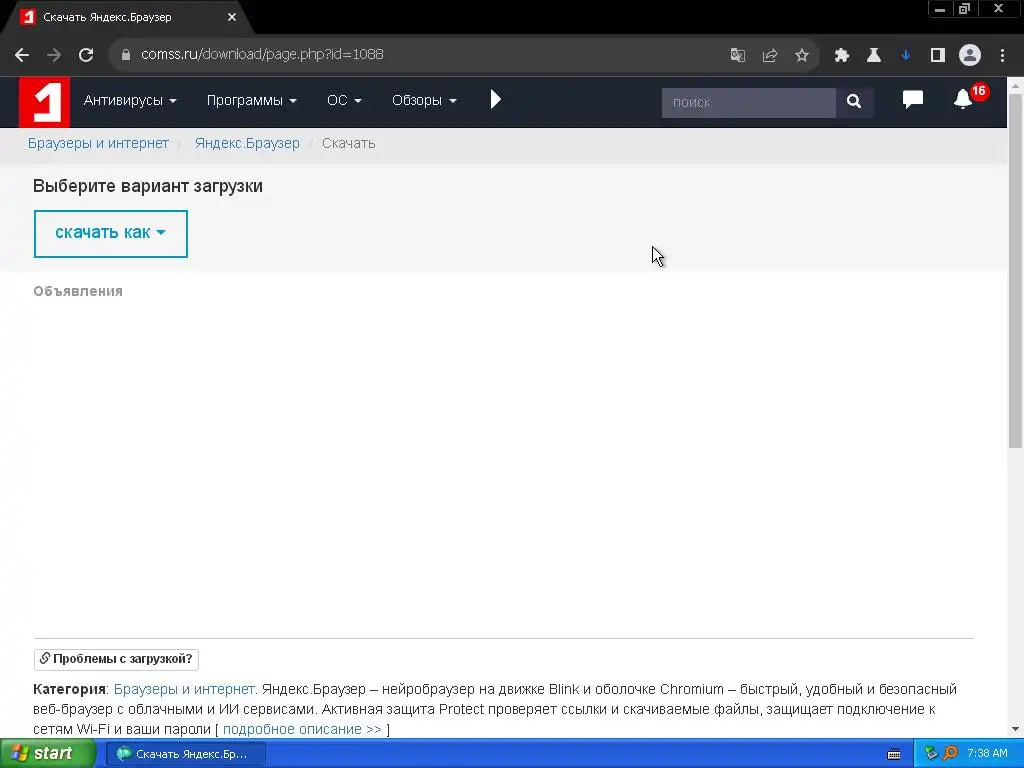The height and width of the screenshot is (768, 1024).
Task: Go back using the browser back arrow
Action: 22,55
